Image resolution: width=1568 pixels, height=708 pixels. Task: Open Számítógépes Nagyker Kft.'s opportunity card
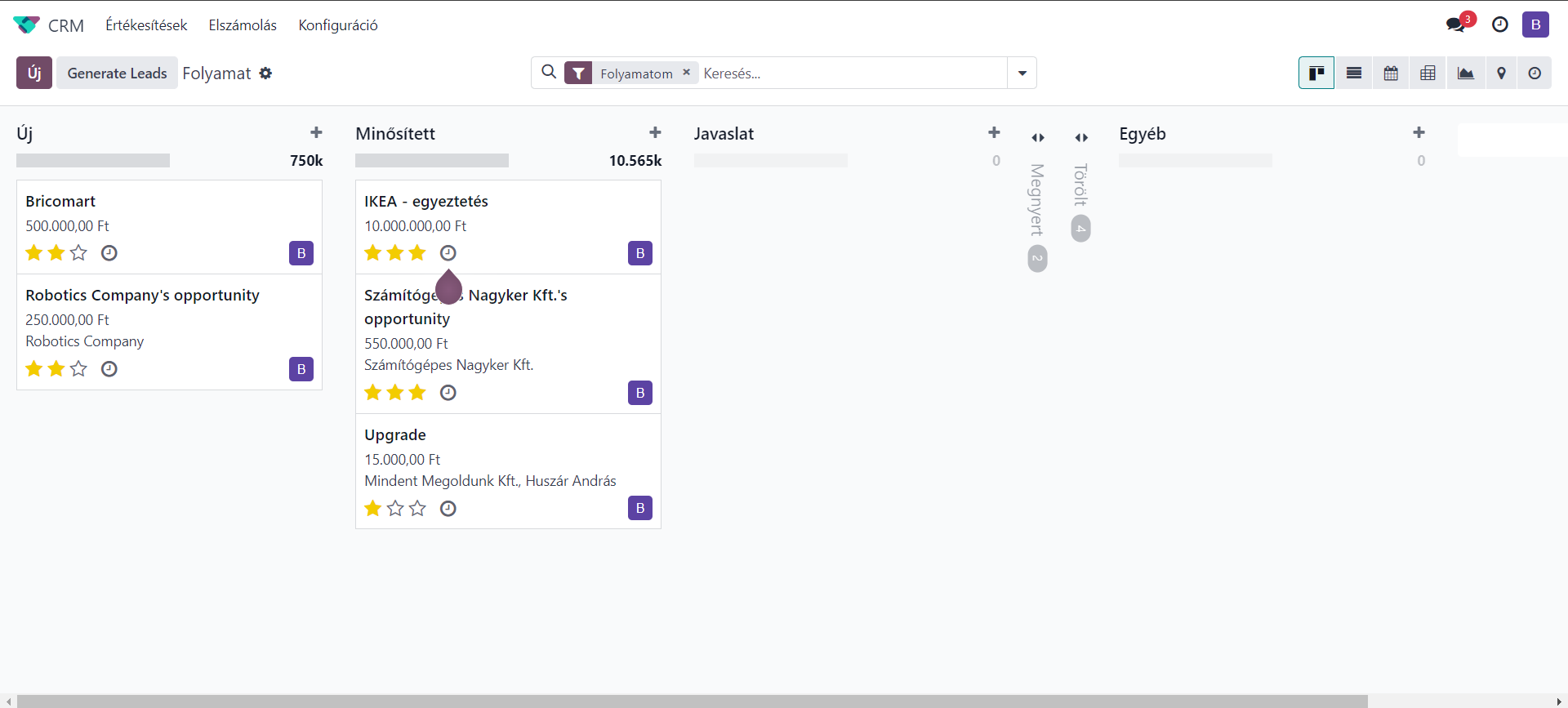click(x=508, y=344)
